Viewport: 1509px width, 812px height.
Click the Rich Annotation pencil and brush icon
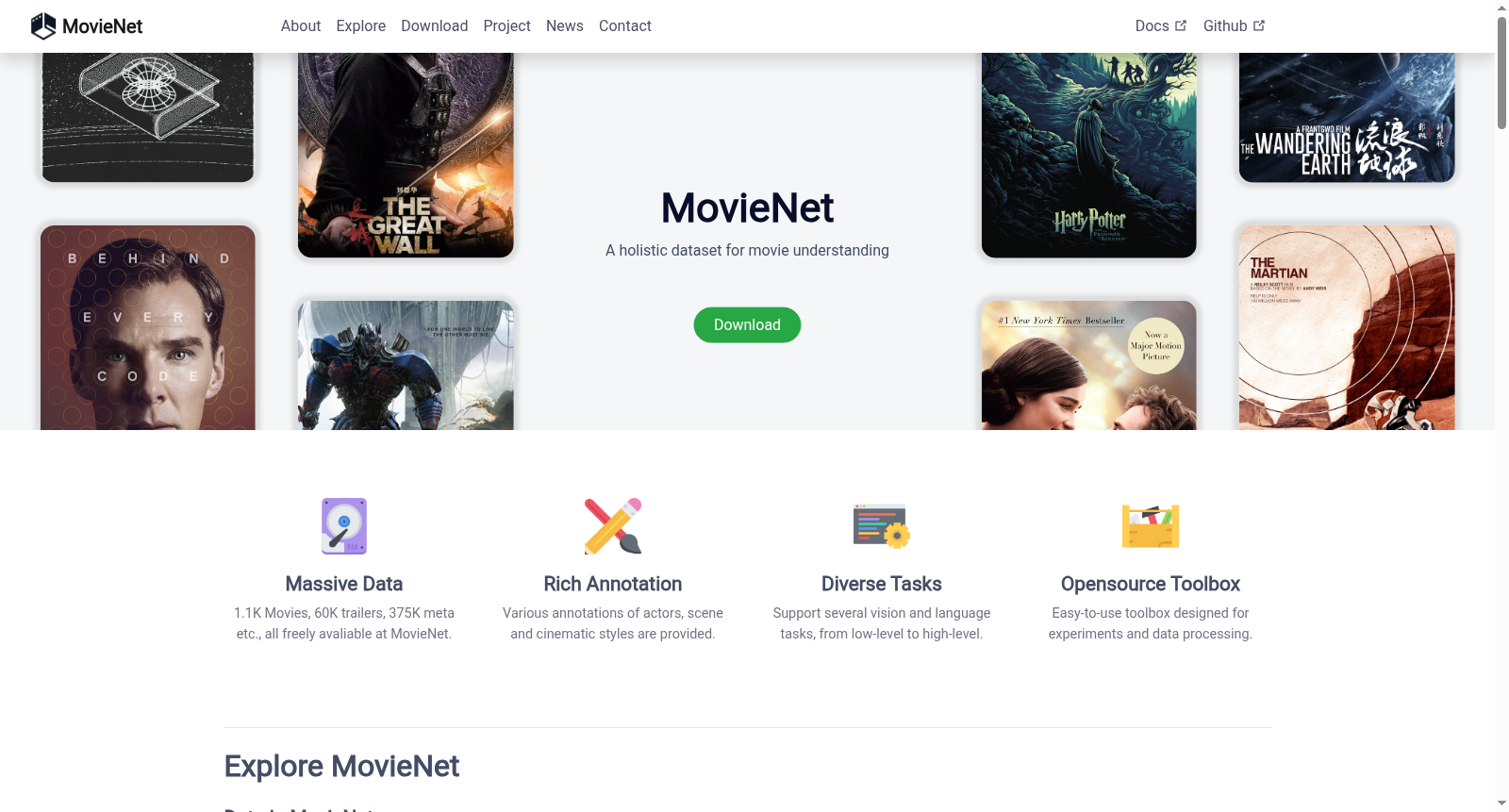[x=613, y=526]
